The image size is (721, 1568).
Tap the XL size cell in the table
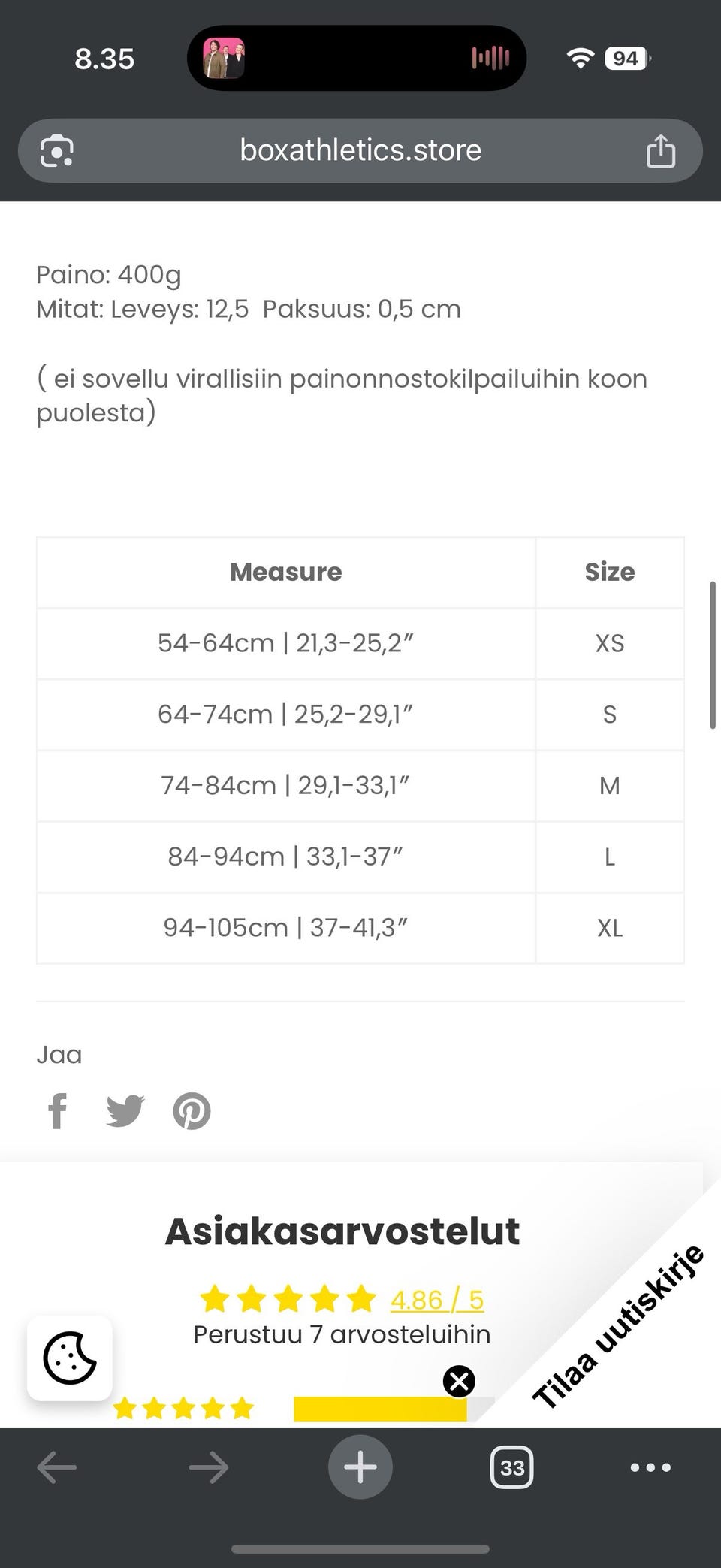click(x=610, y=928)
